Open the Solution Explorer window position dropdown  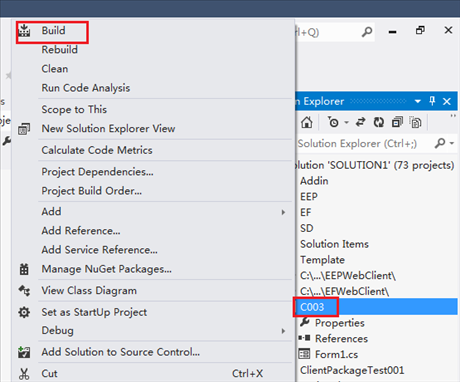pos(418,101)
